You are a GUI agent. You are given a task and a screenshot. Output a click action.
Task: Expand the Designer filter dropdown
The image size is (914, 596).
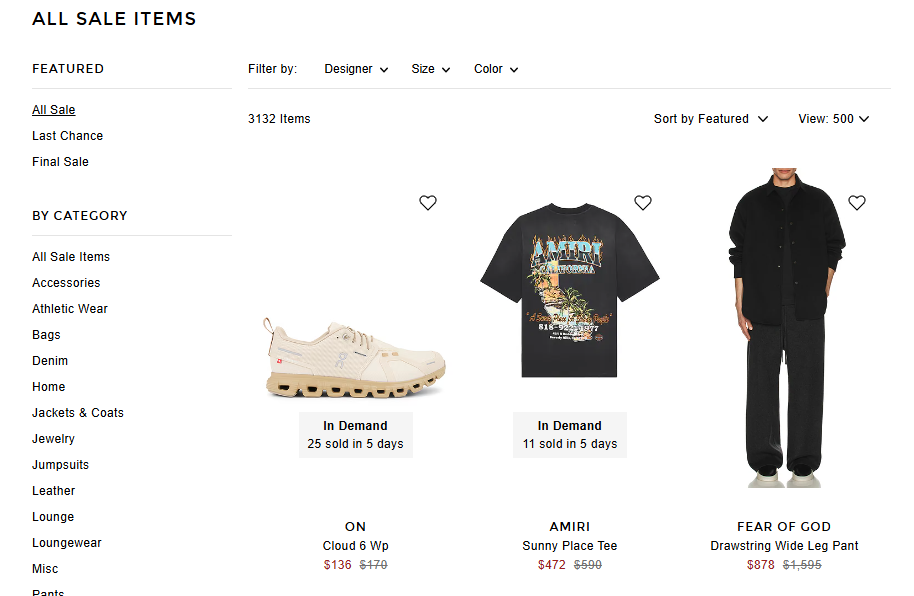356,69
